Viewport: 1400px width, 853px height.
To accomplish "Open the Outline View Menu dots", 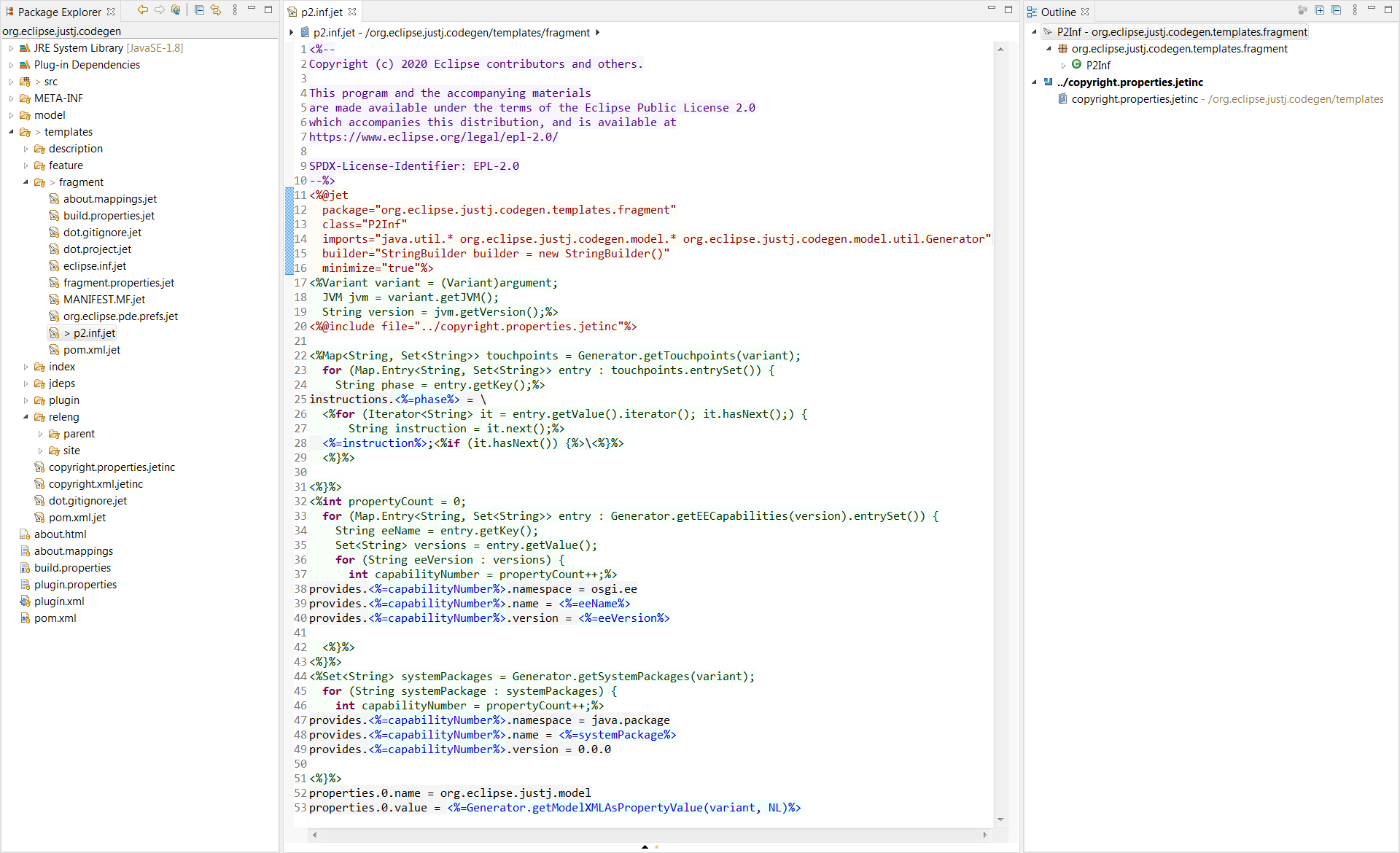I will click(1354, 10).
